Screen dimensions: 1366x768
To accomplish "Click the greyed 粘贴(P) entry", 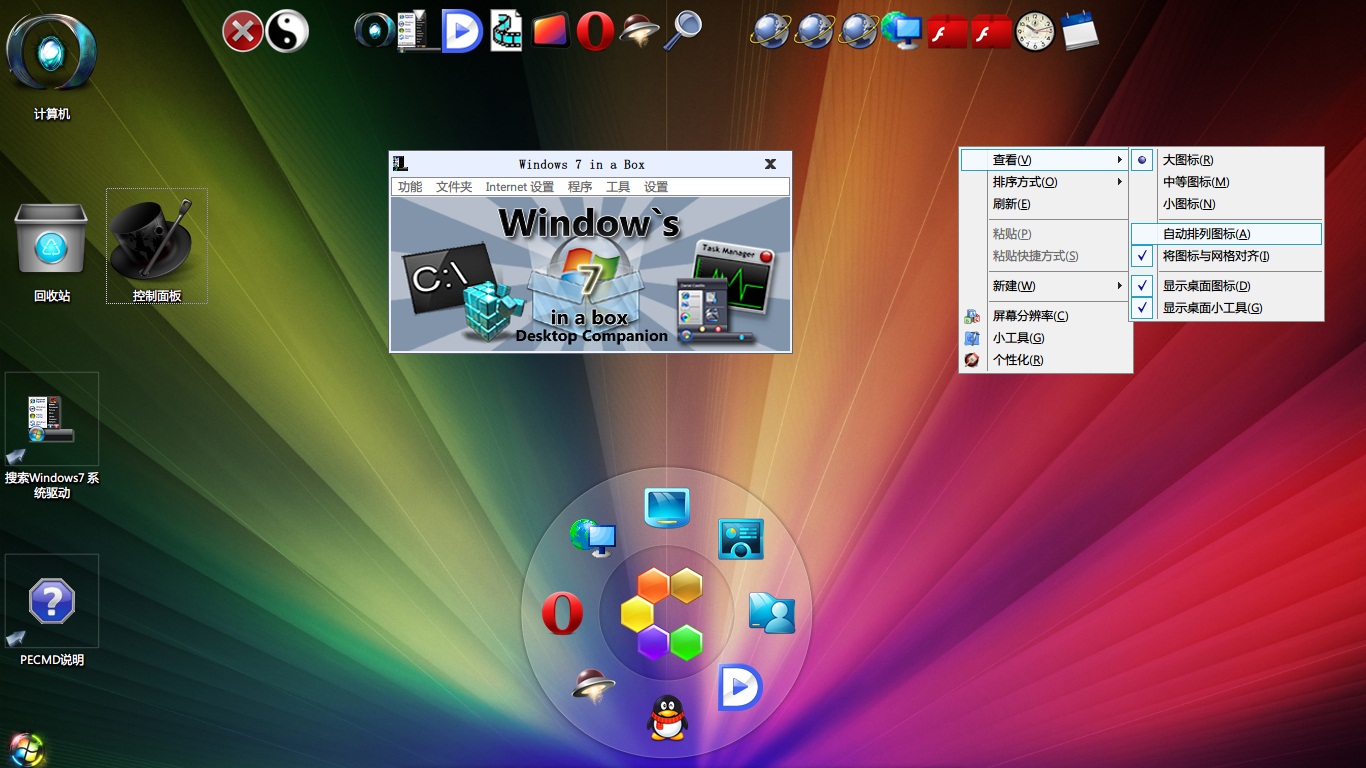I will 1045,234.
